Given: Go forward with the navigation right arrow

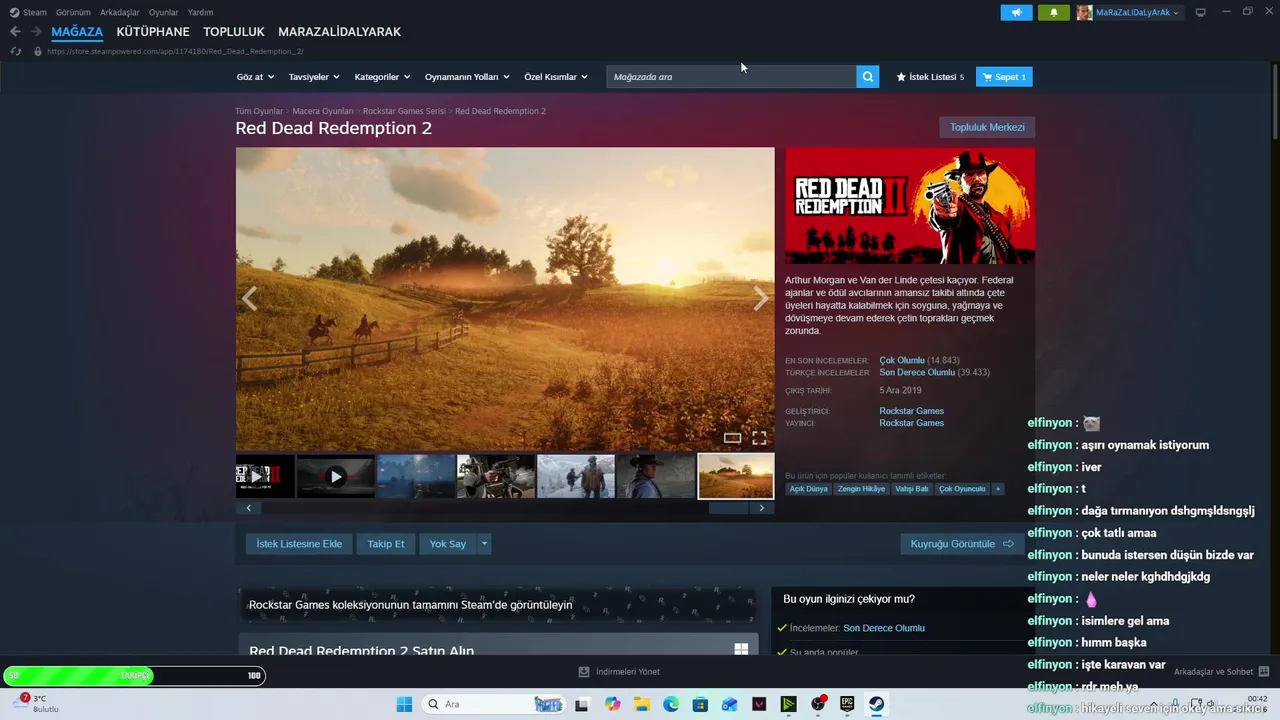Looking at the screenshot, I should (x=36, y=32).
